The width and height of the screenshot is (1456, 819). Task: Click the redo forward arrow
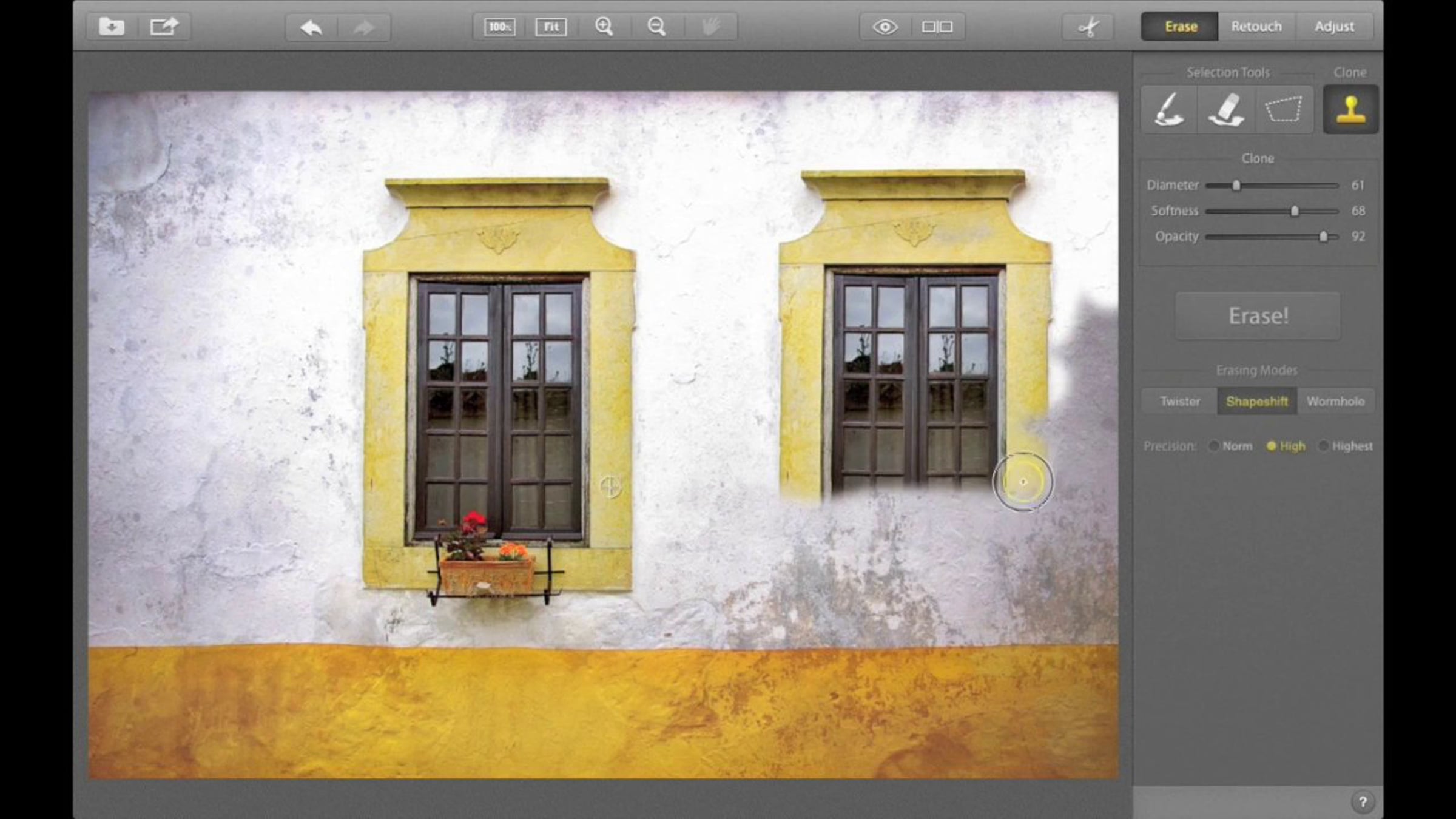coord(363,27)
